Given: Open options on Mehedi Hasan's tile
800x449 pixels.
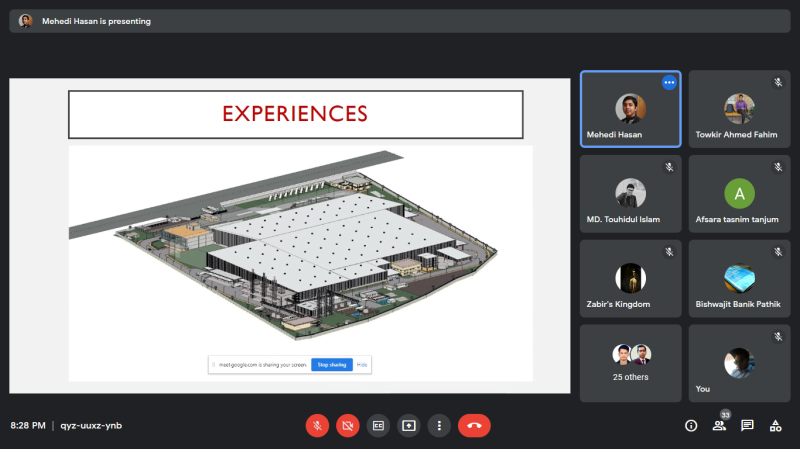Looking at the screenshot, I should 669,82.
